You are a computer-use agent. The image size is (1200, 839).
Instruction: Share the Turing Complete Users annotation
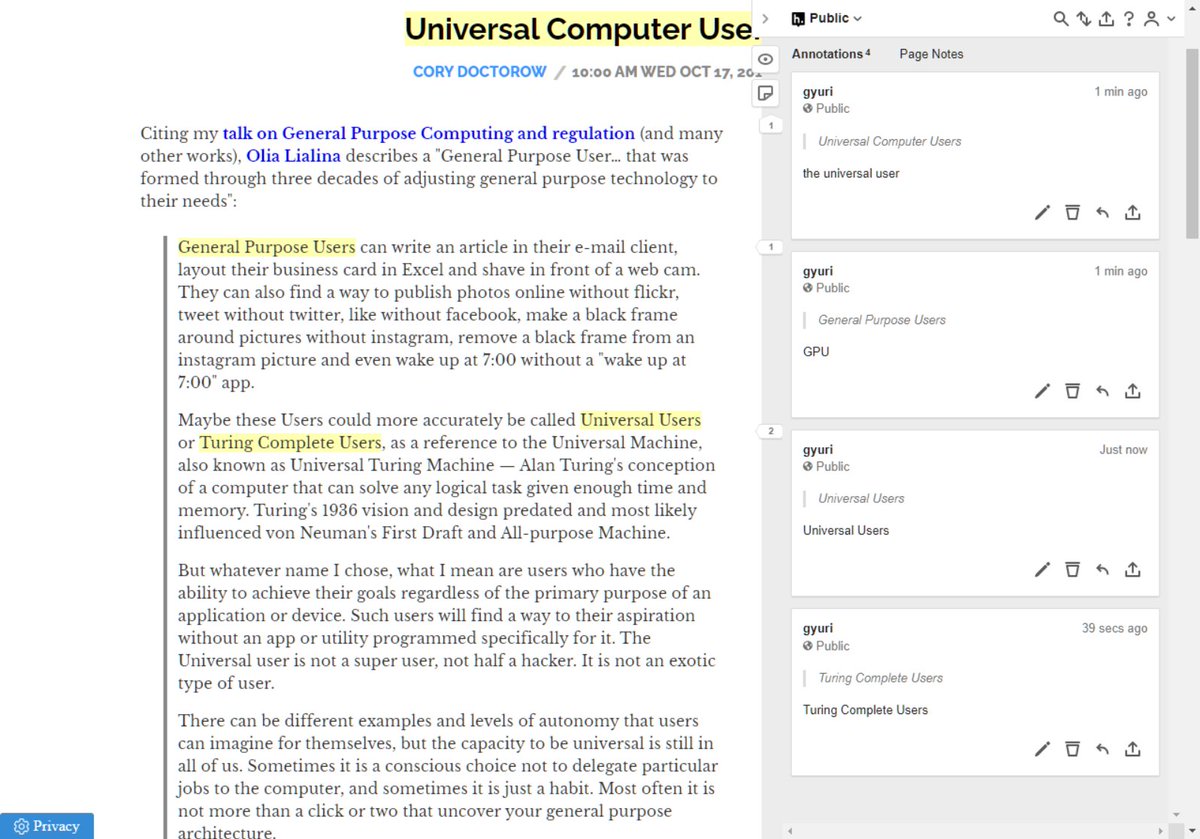click(x=1133, y=749)
